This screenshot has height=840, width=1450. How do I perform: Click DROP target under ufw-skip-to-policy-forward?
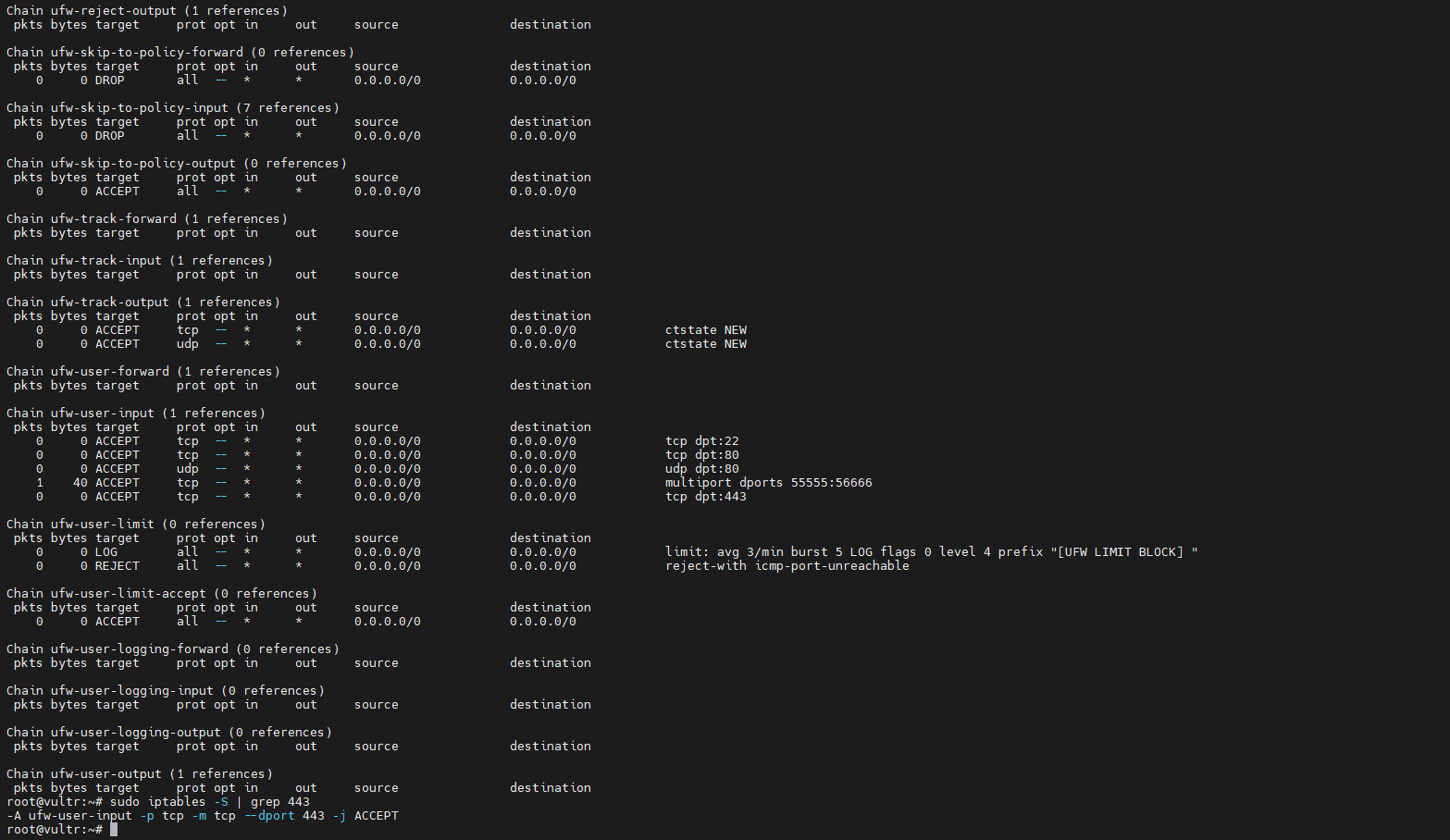click(x=110, y=80)
